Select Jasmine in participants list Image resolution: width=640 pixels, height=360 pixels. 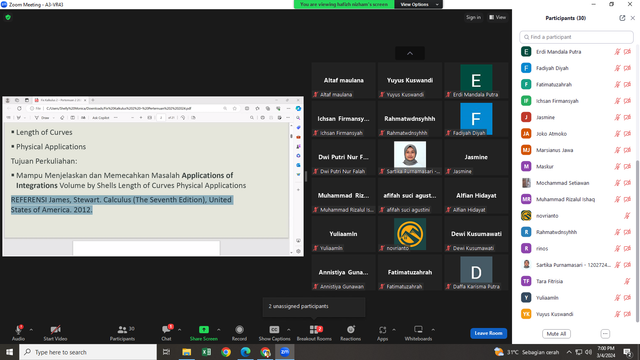coord(576,117)
